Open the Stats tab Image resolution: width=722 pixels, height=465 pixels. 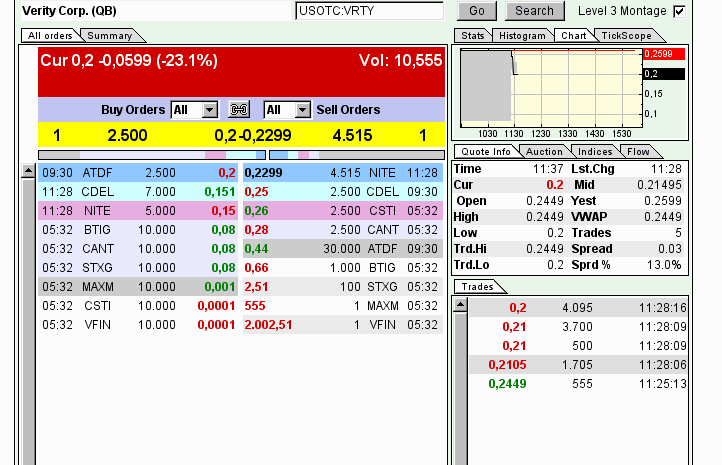472,35
